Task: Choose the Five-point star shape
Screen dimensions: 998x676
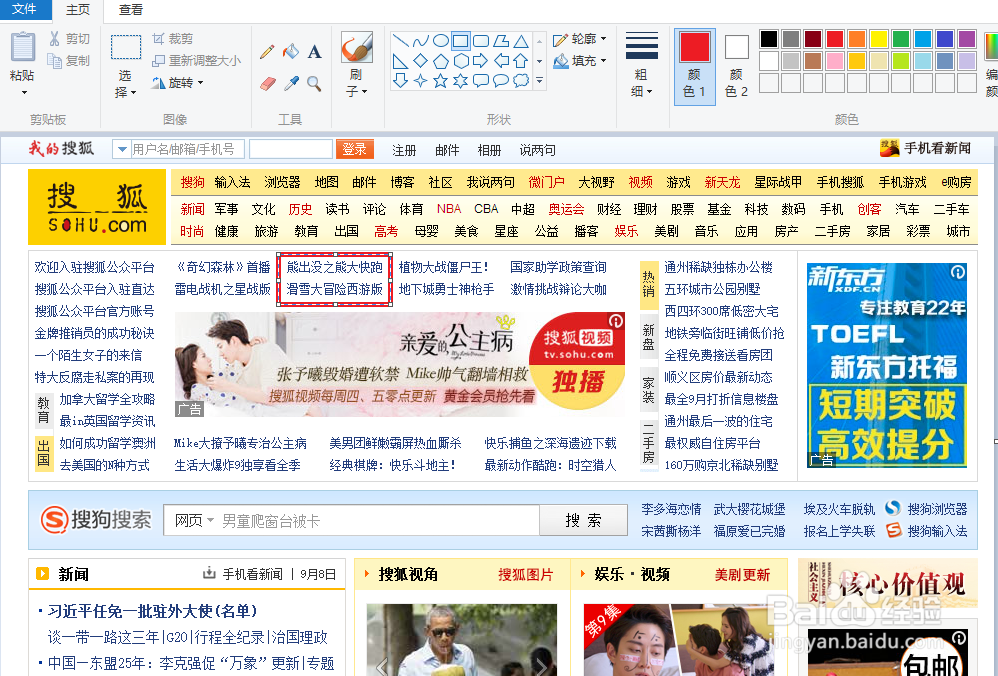Action: coord(441,80)
